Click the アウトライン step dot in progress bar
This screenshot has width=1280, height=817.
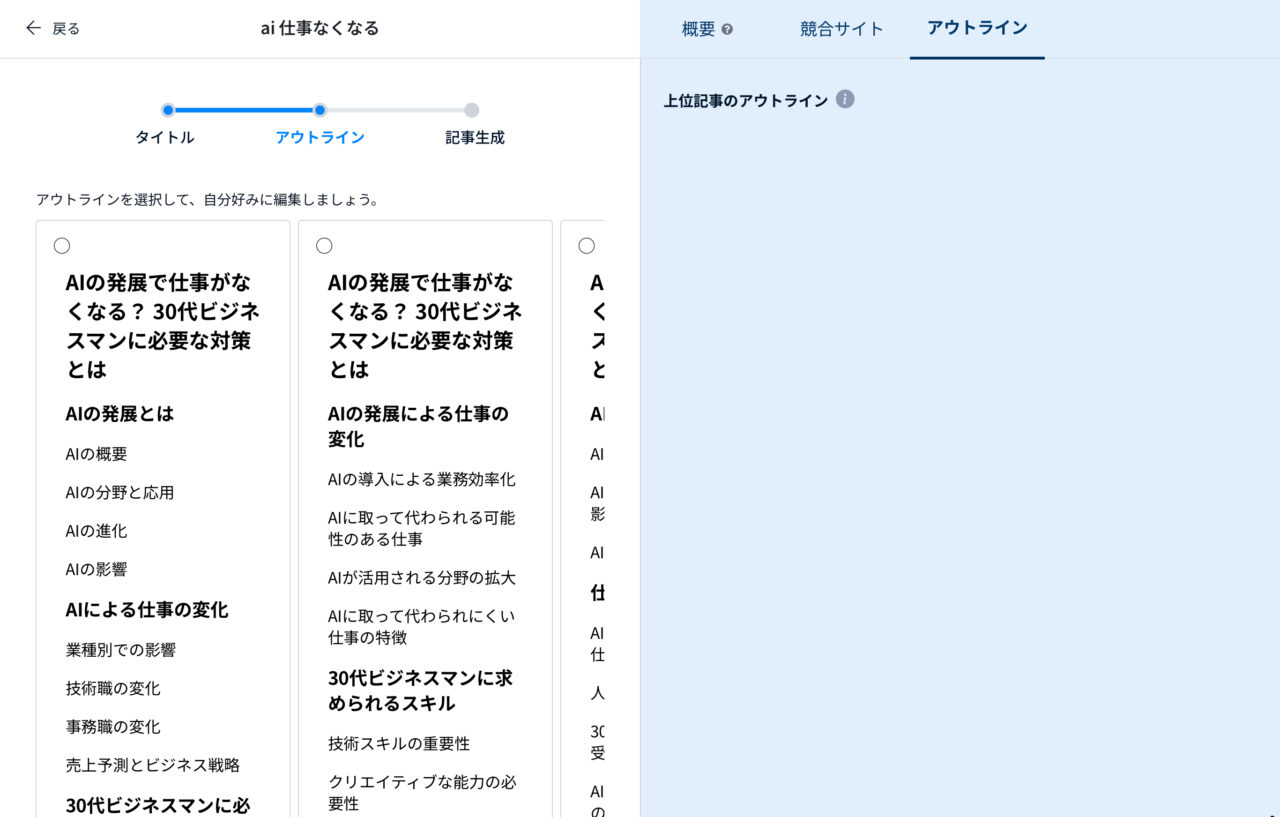[319, 110]
